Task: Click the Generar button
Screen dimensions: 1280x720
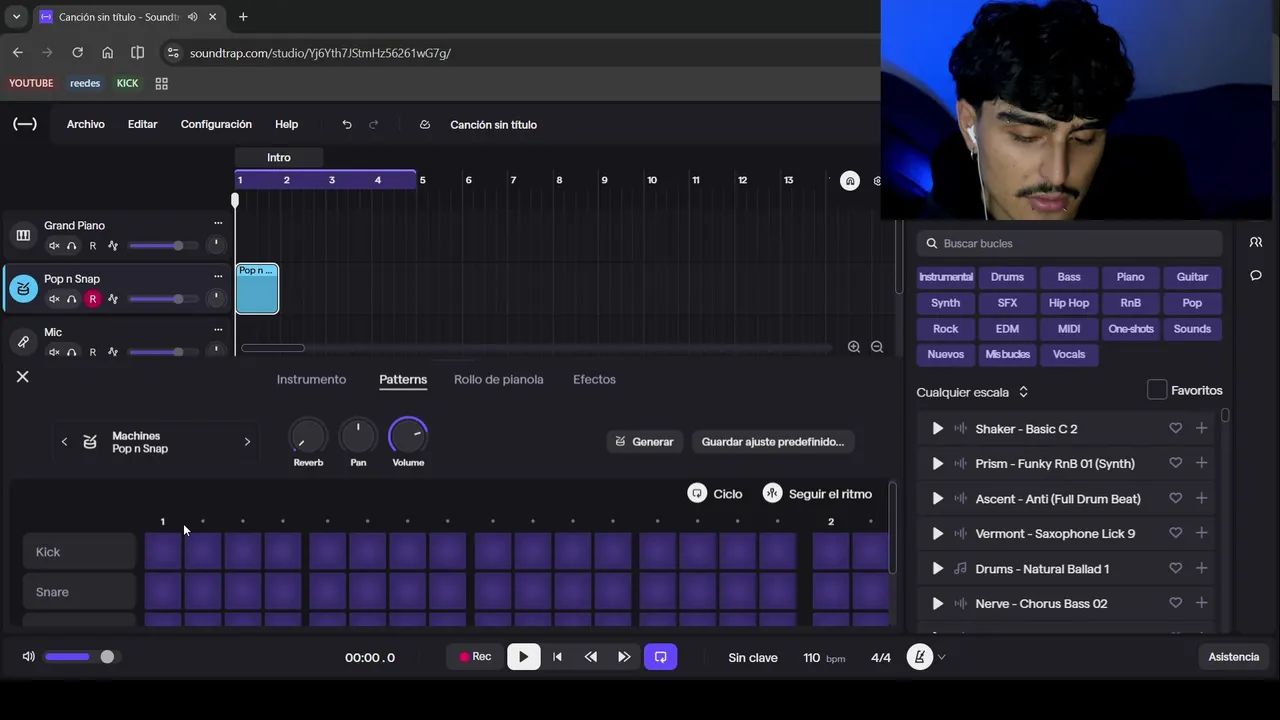Action: 644,441
